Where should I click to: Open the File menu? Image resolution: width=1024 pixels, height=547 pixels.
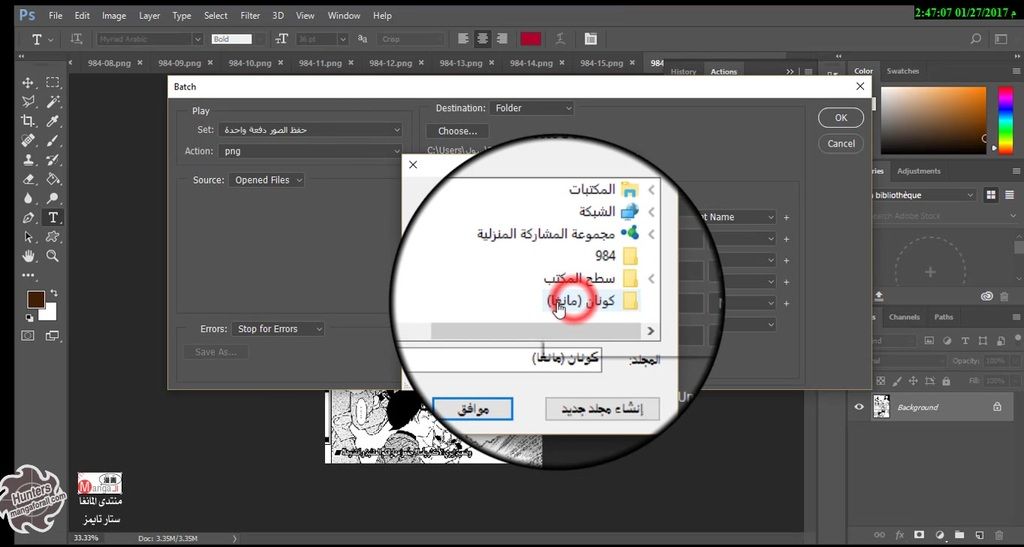click(x=56, y=16)
